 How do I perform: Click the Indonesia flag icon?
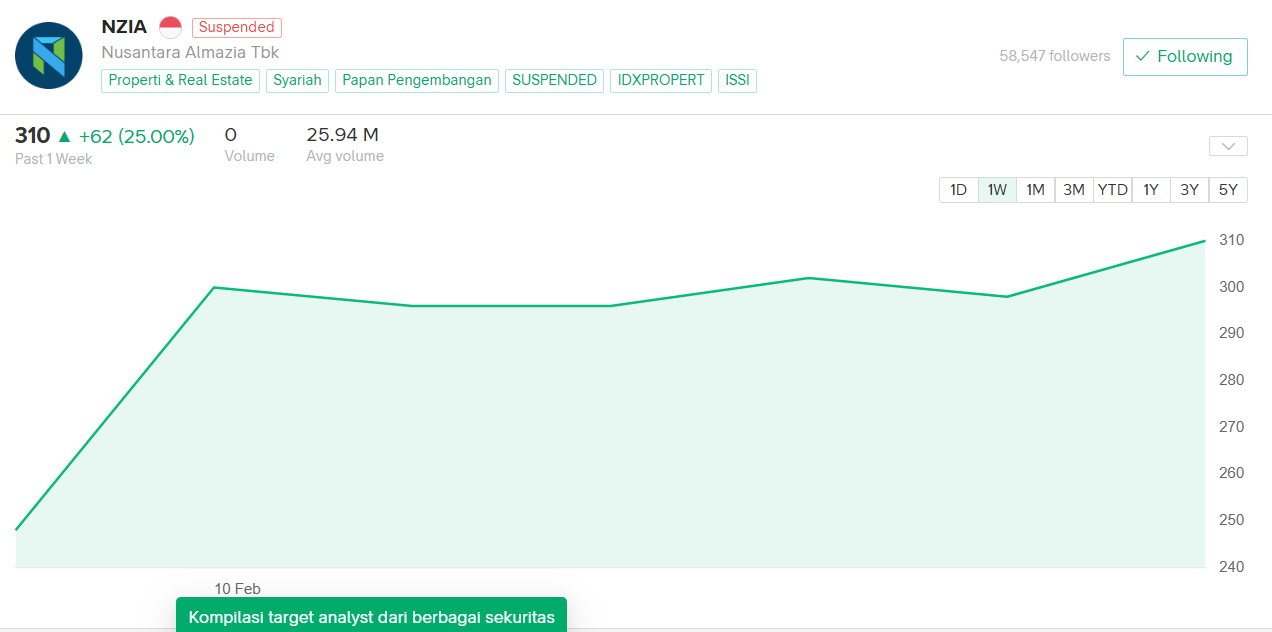pos(170,27)
